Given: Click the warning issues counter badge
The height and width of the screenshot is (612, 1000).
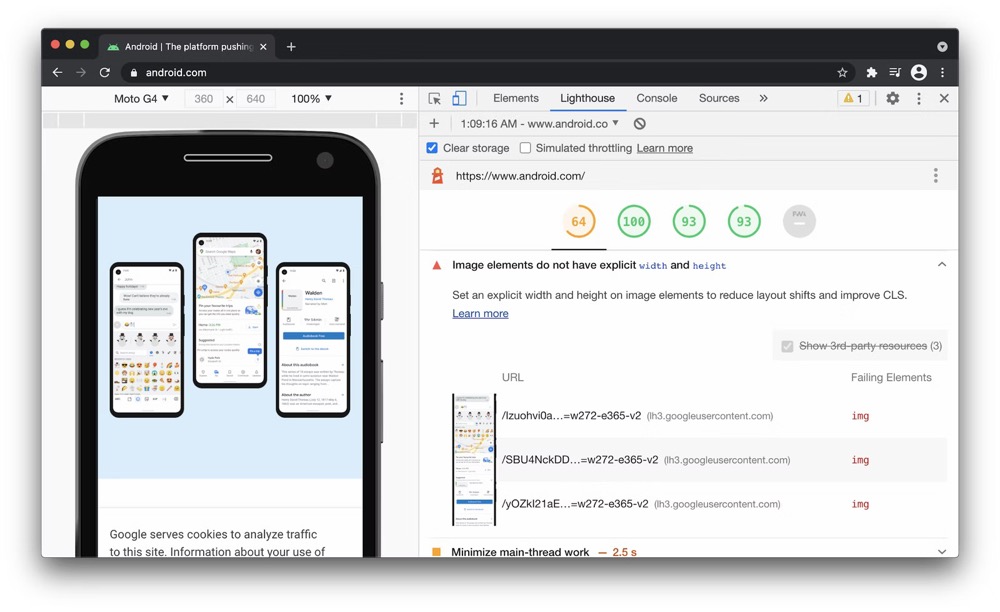Looking at the screenshot, I should (x=853, y=98).
